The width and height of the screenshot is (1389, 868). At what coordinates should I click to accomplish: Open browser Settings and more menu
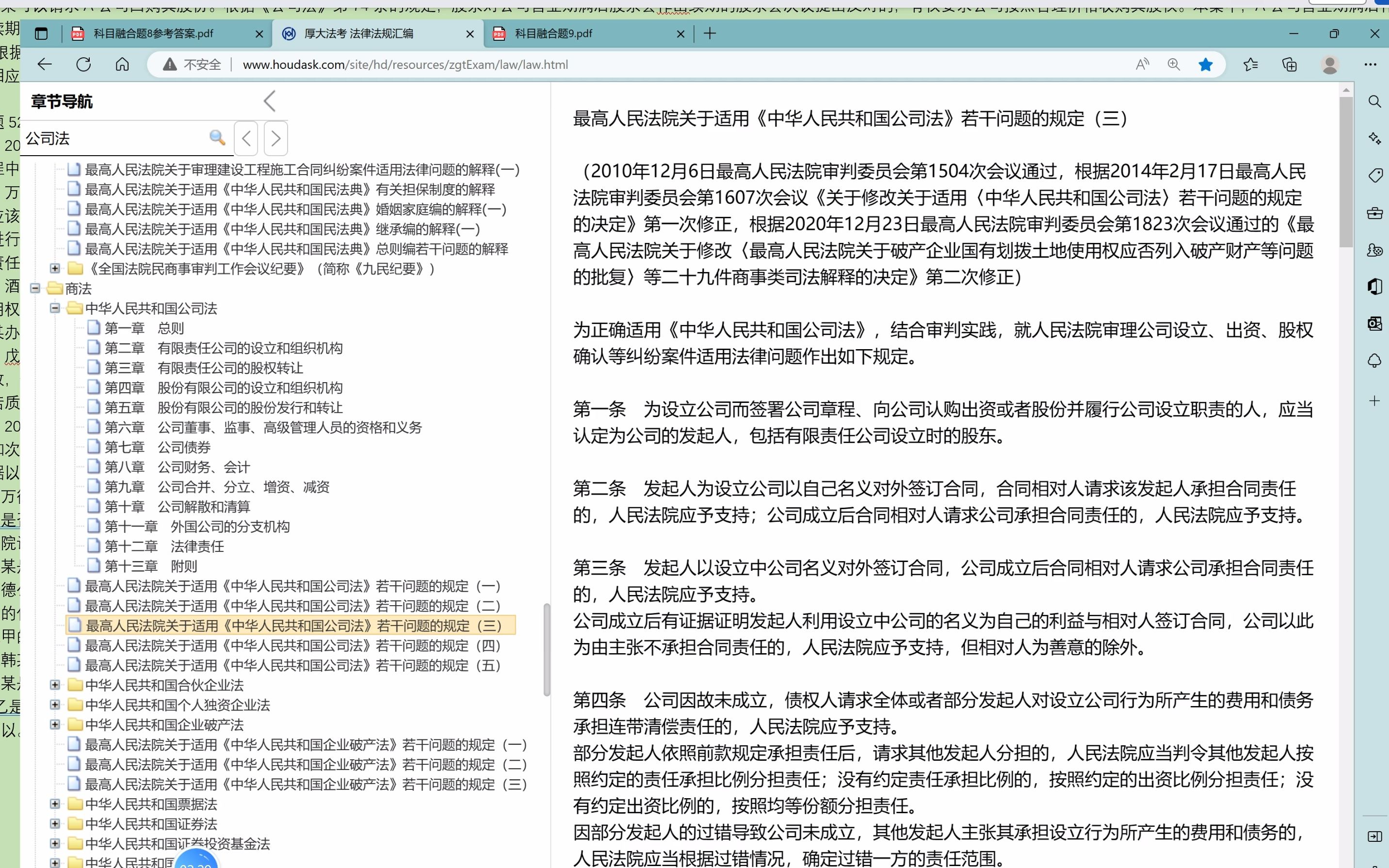tap(1371, 64)
